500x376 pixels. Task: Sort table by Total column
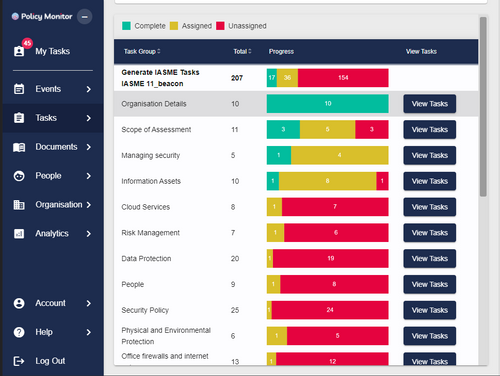click(x=242, y=51)
